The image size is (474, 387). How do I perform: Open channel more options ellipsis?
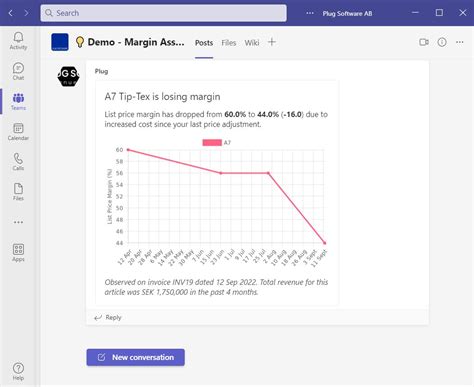pos(460,42)
